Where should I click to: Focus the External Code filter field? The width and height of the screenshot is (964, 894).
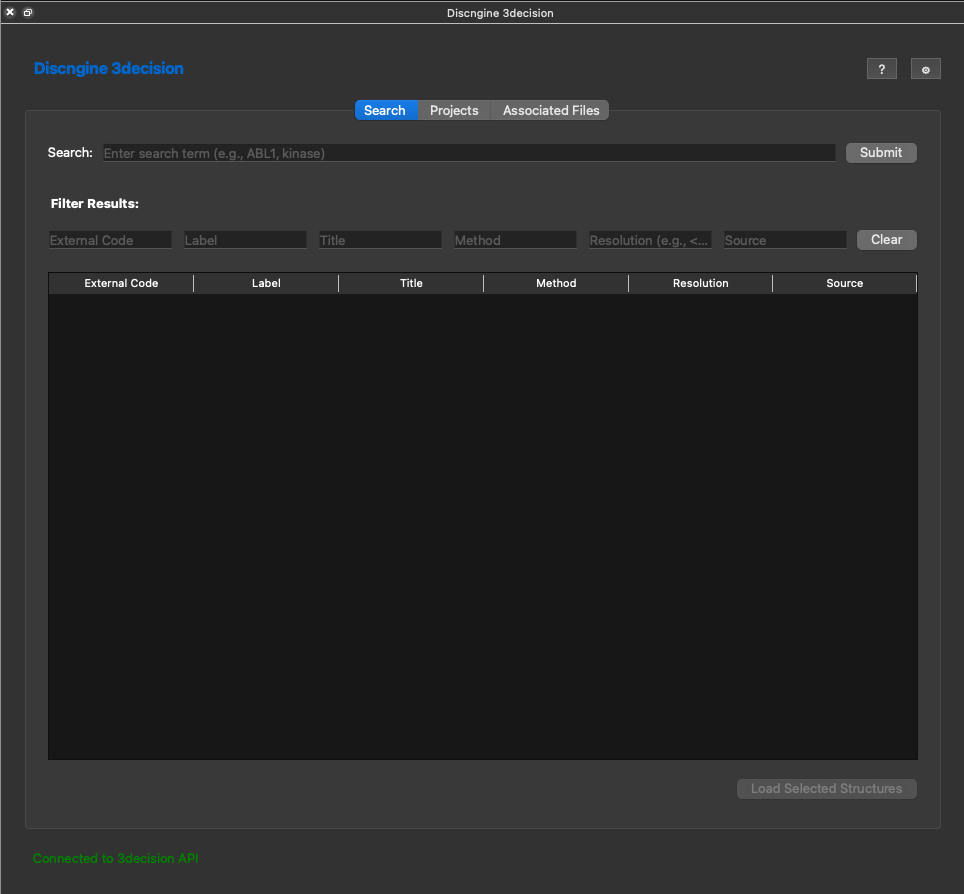[x=110, y=240]
